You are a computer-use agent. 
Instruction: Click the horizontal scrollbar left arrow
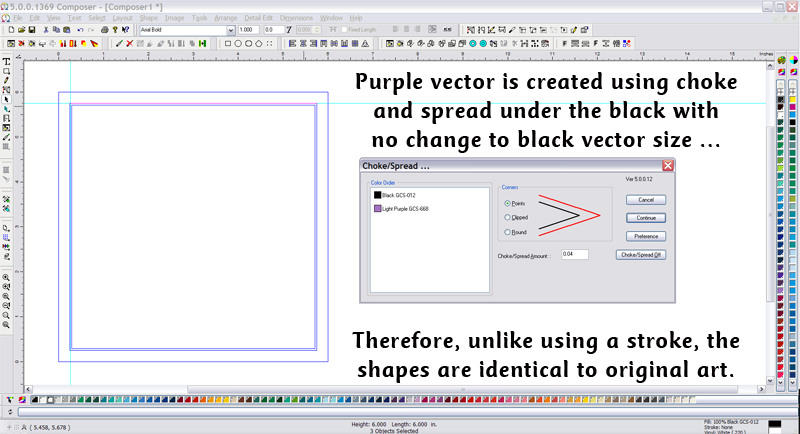[29, 389]
